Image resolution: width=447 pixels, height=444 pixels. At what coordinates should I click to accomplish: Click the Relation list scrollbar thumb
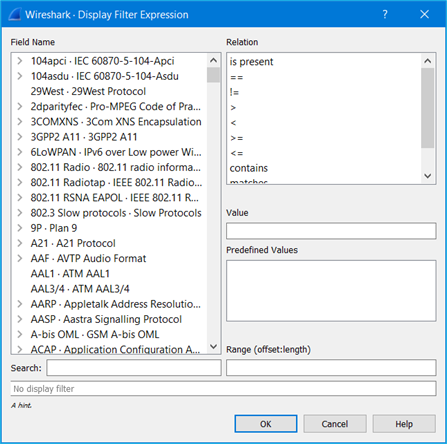click(428, 108)
